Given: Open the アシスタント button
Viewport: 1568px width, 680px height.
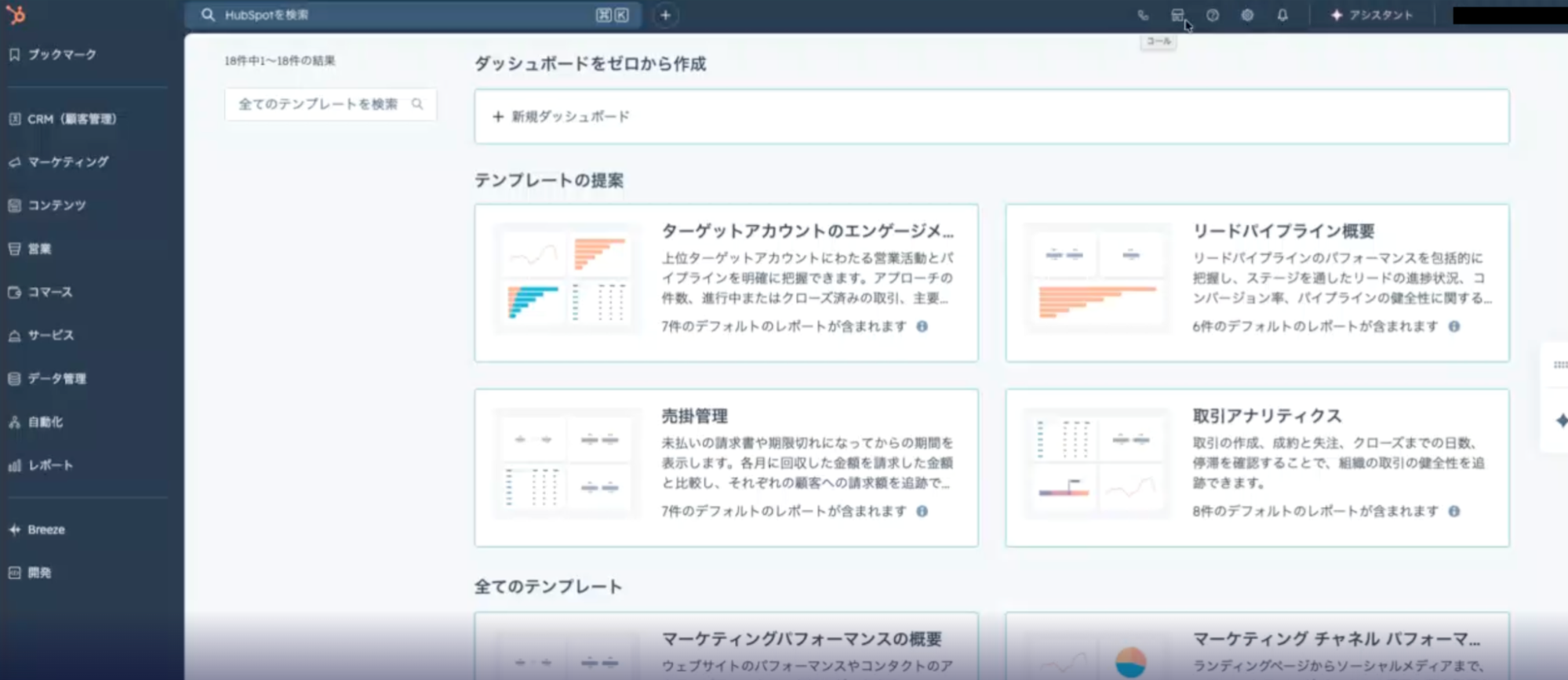Looking at the screenshot, I should tap(1372, 15).
